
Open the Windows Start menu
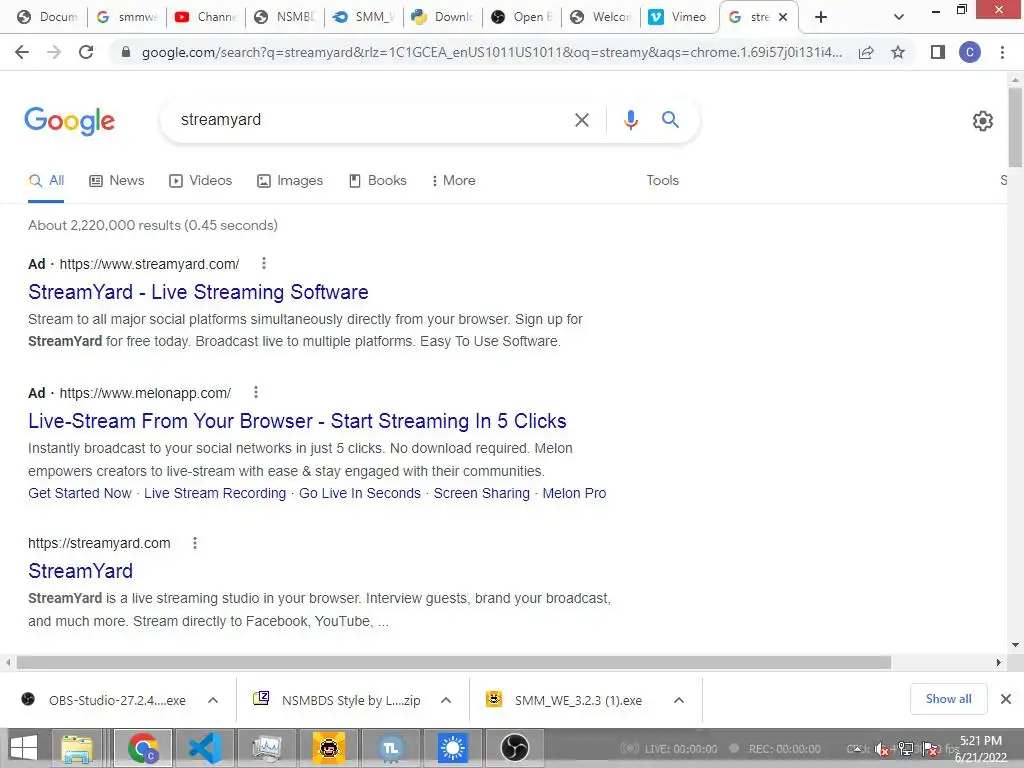pyautogui.click(x=24, y=748)
